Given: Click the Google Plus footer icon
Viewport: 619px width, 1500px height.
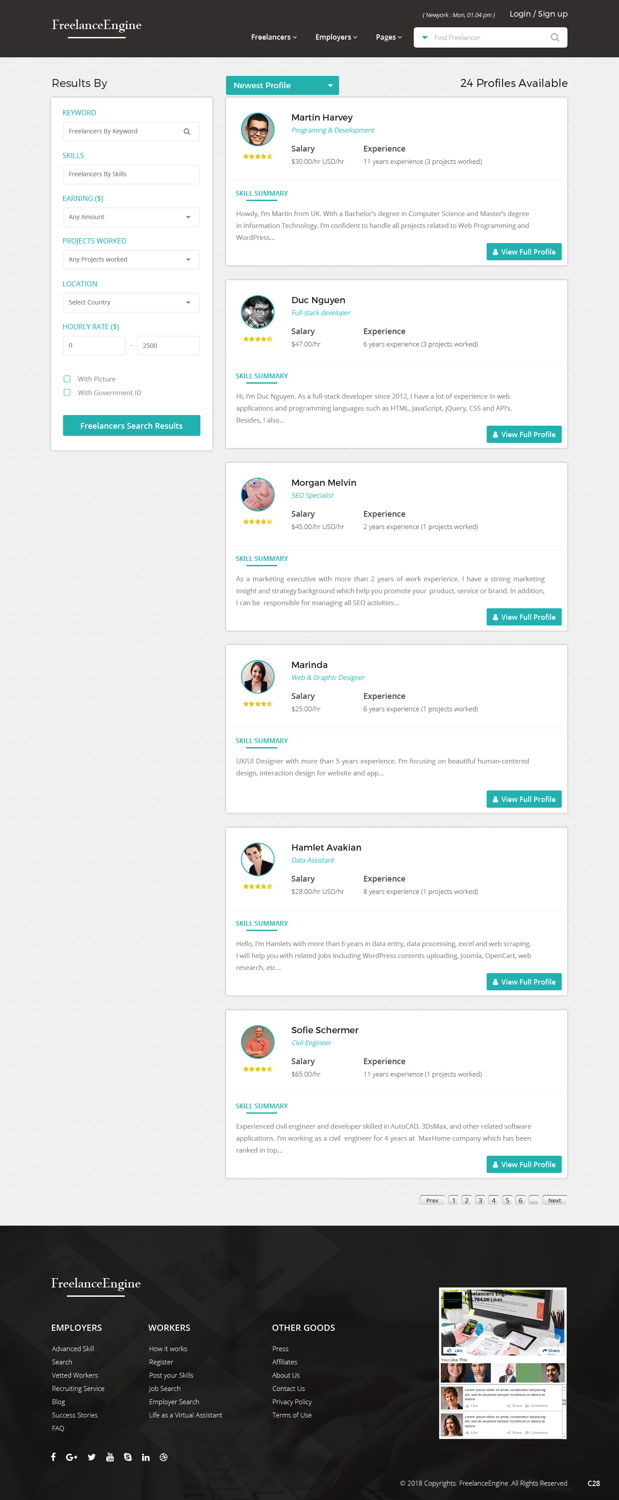Looking at the screenshot, I should pos(72,1457).
